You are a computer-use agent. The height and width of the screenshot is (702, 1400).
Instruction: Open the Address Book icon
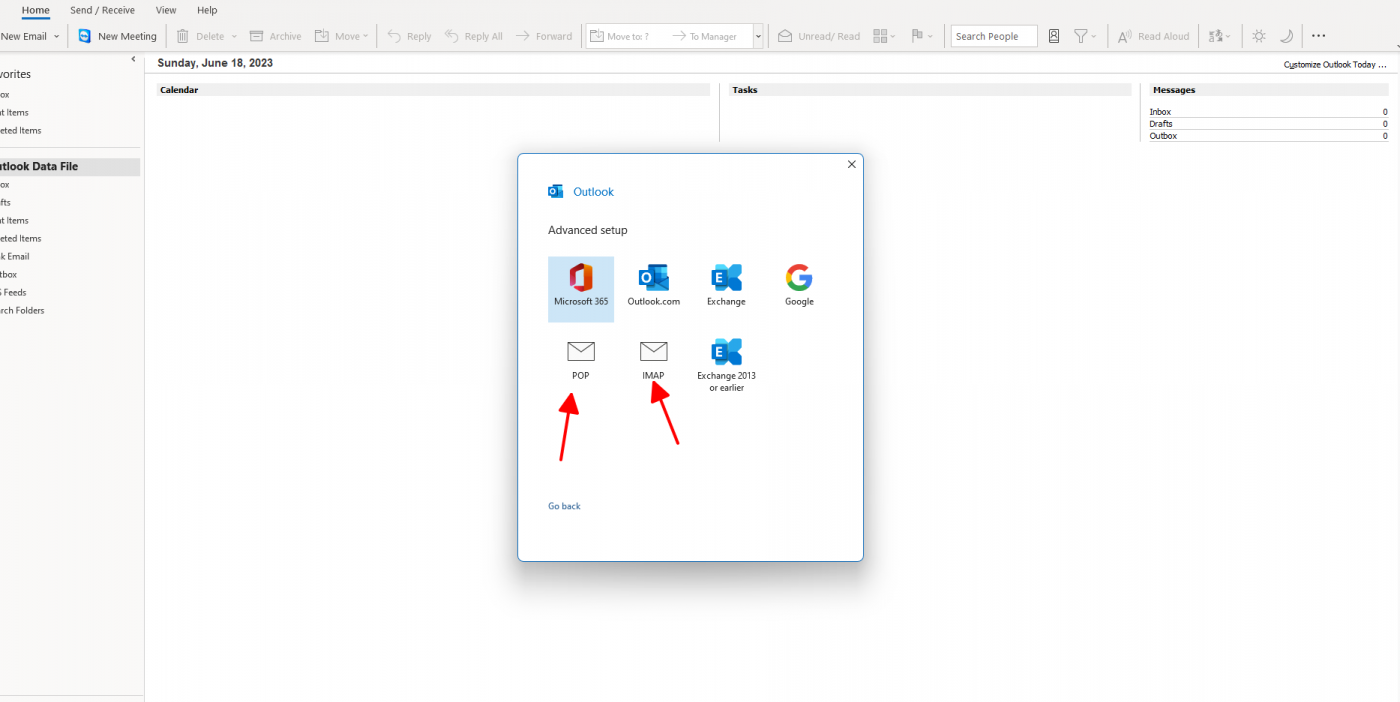(x=1054, y=36)
